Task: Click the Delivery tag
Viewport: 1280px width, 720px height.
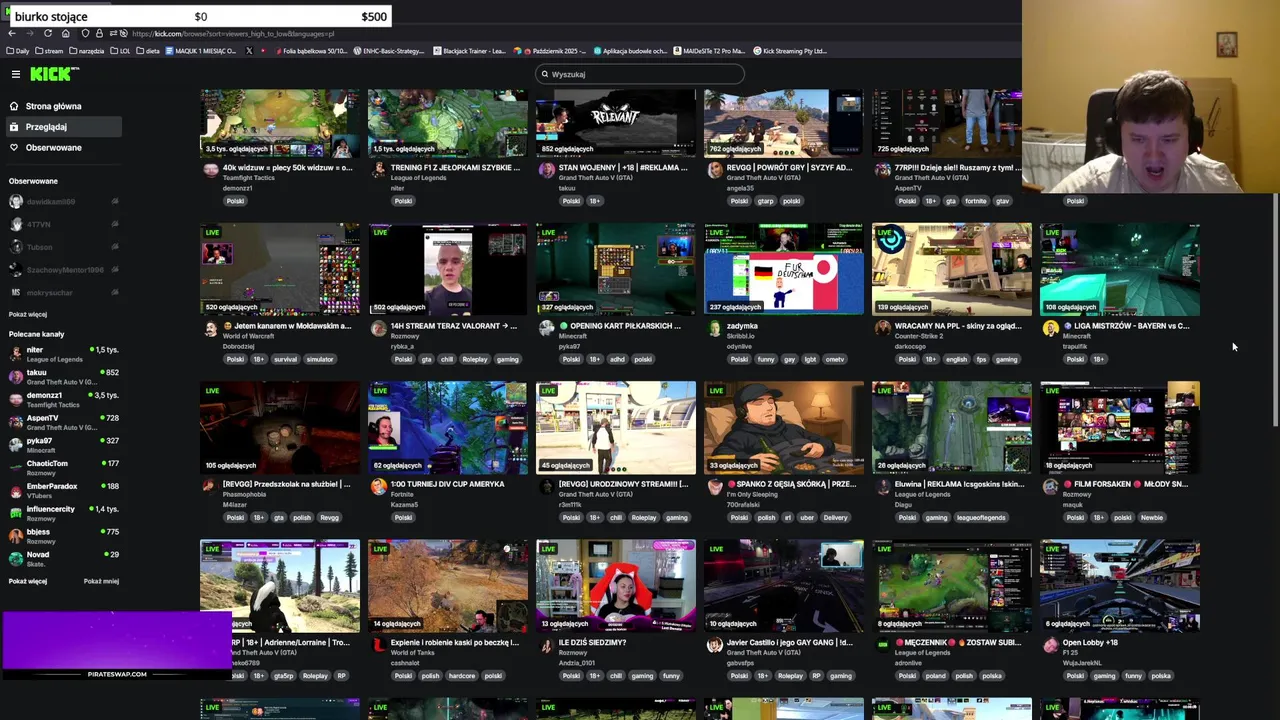Action: pyautogui.click(x=835, y=517)
